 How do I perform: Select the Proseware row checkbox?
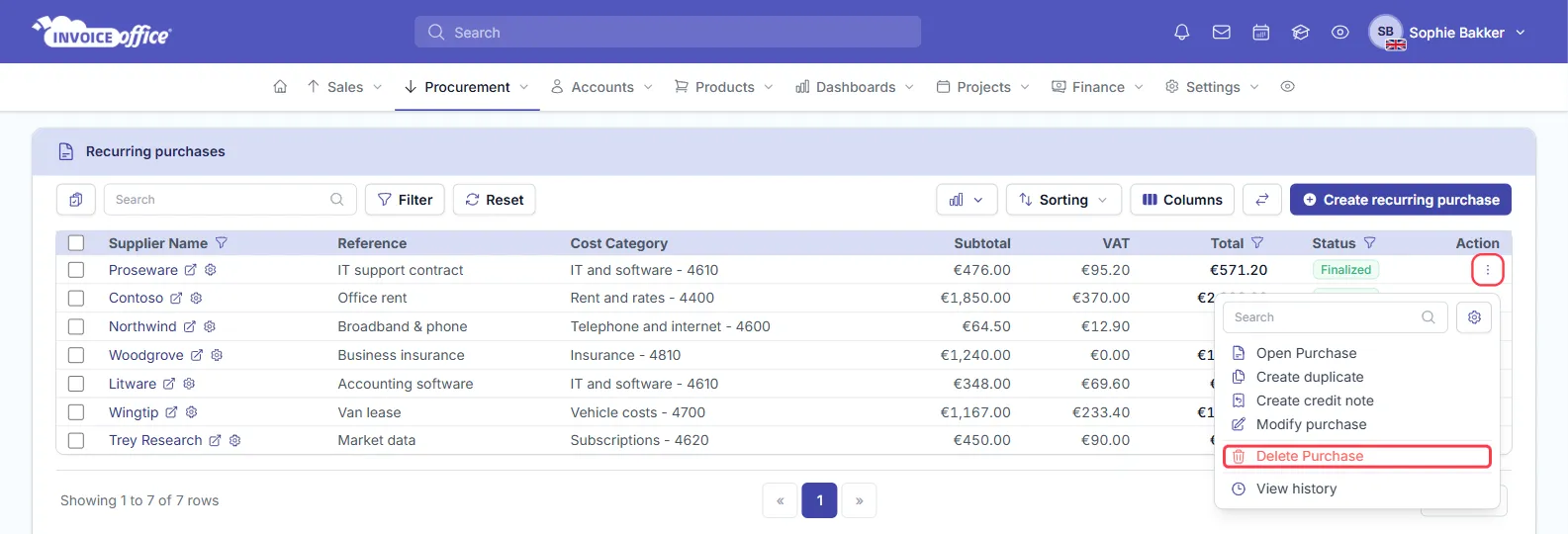[76, 270]
